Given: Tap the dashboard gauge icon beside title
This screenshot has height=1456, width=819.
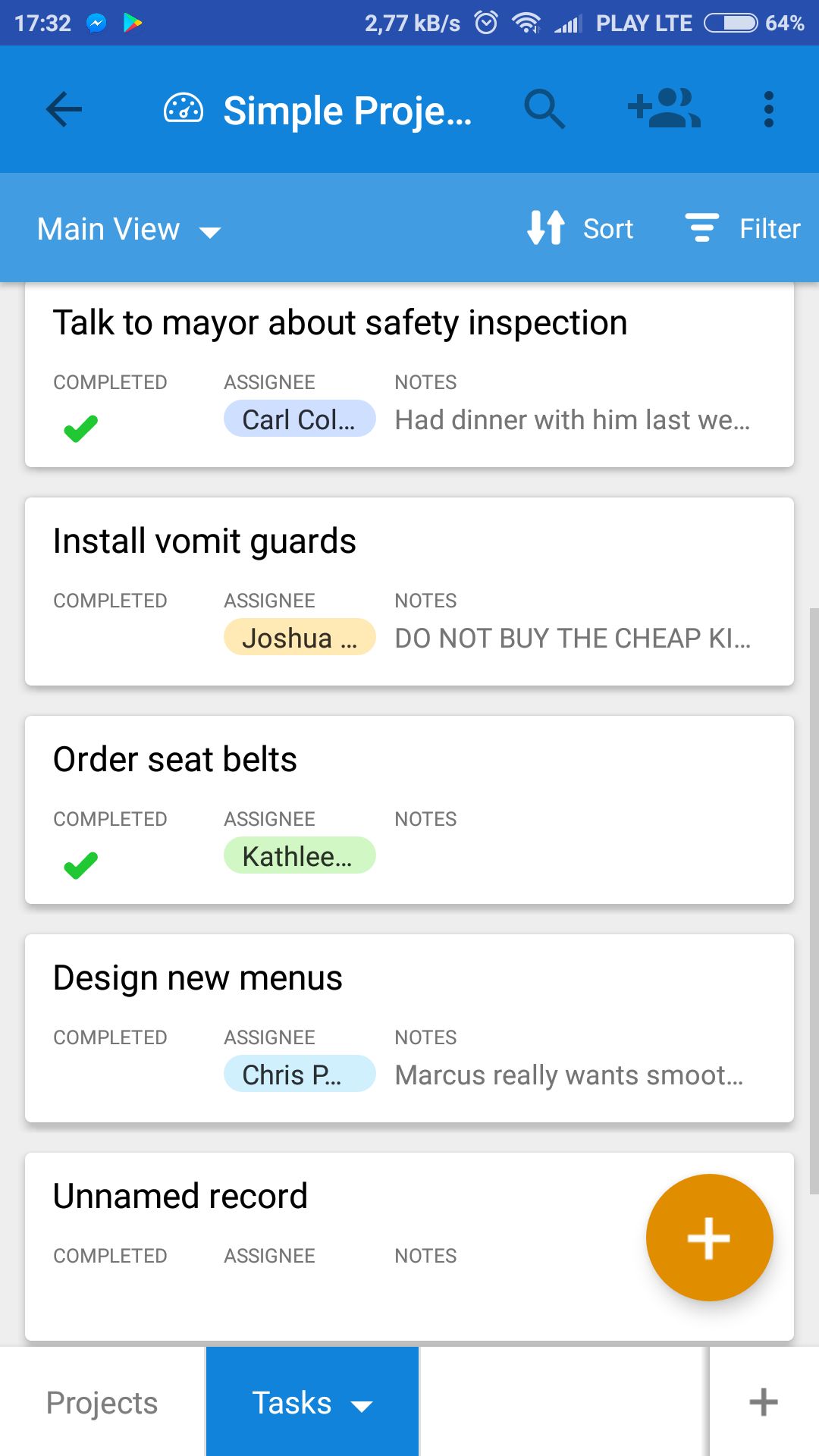Looking at the screenshot, I should tap(184, 110).
